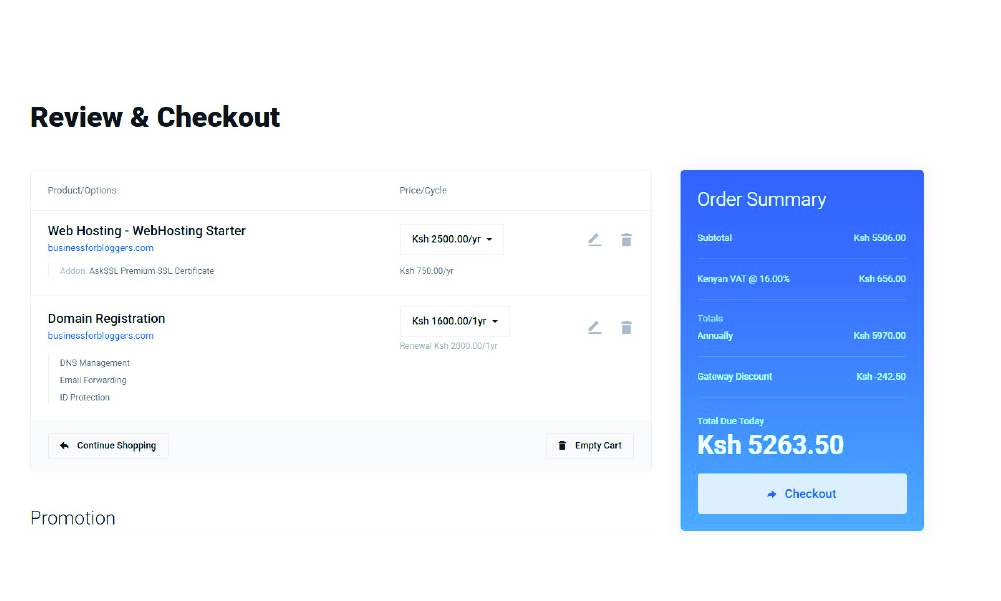Viewport: 1001px width, 601px height.
Task: Select the Web Hosting - WebHosting Starter title
Action: [146, 230]
